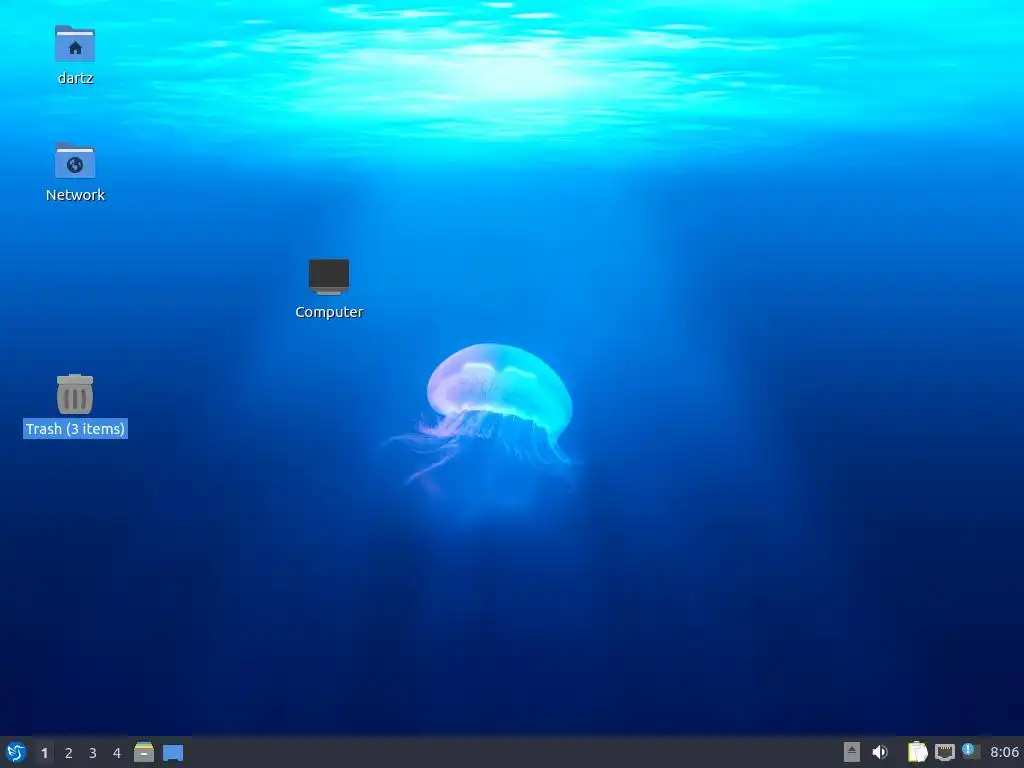Open the Lubuntu application menu
This screenshot has height=768, width=1024.
[x=16, y=752]
